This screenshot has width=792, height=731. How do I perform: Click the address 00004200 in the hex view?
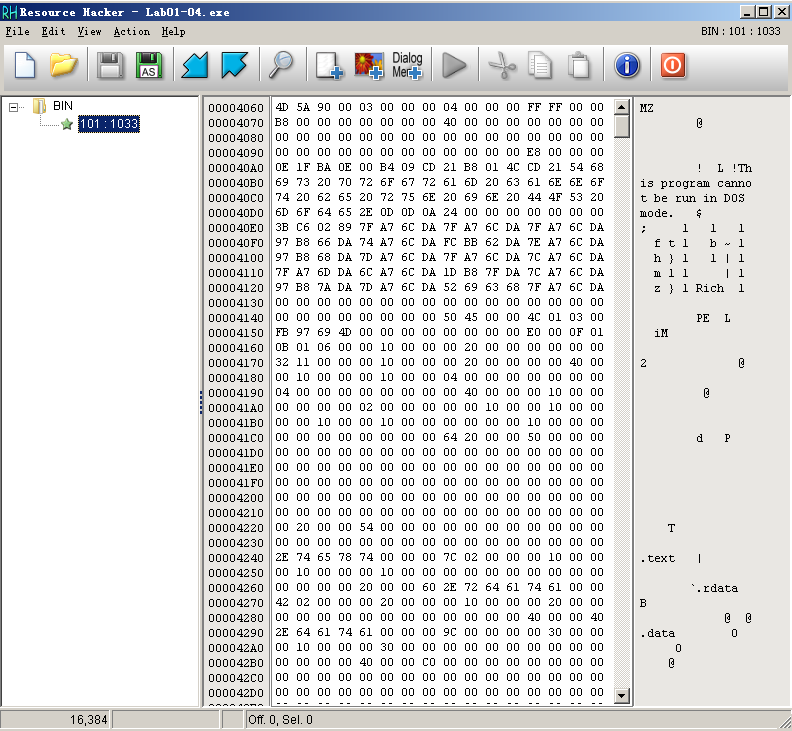click(236, 498)
